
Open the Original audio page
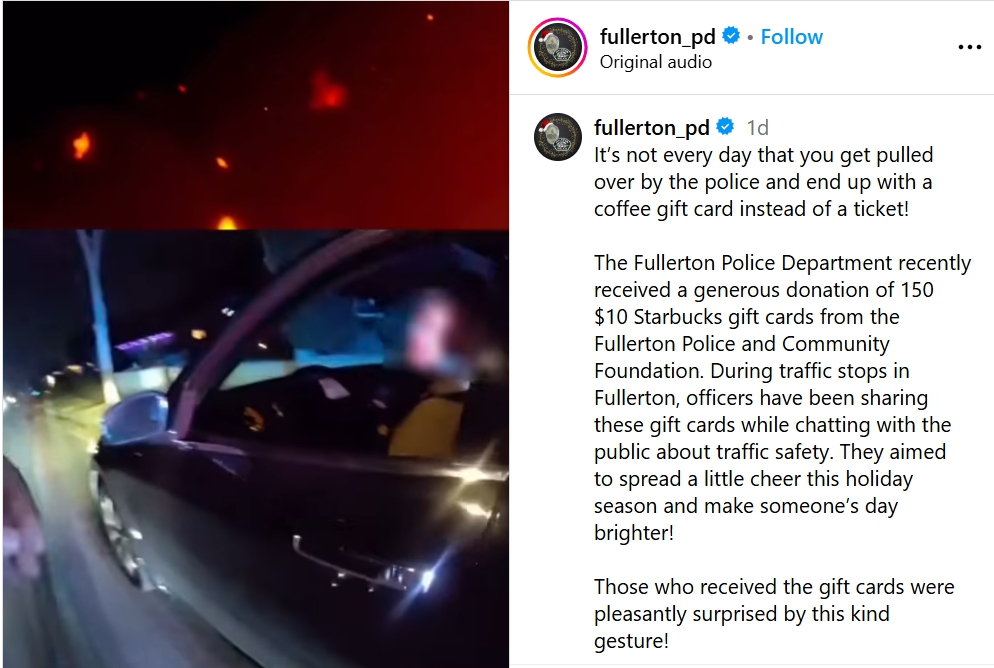(655, 62)
